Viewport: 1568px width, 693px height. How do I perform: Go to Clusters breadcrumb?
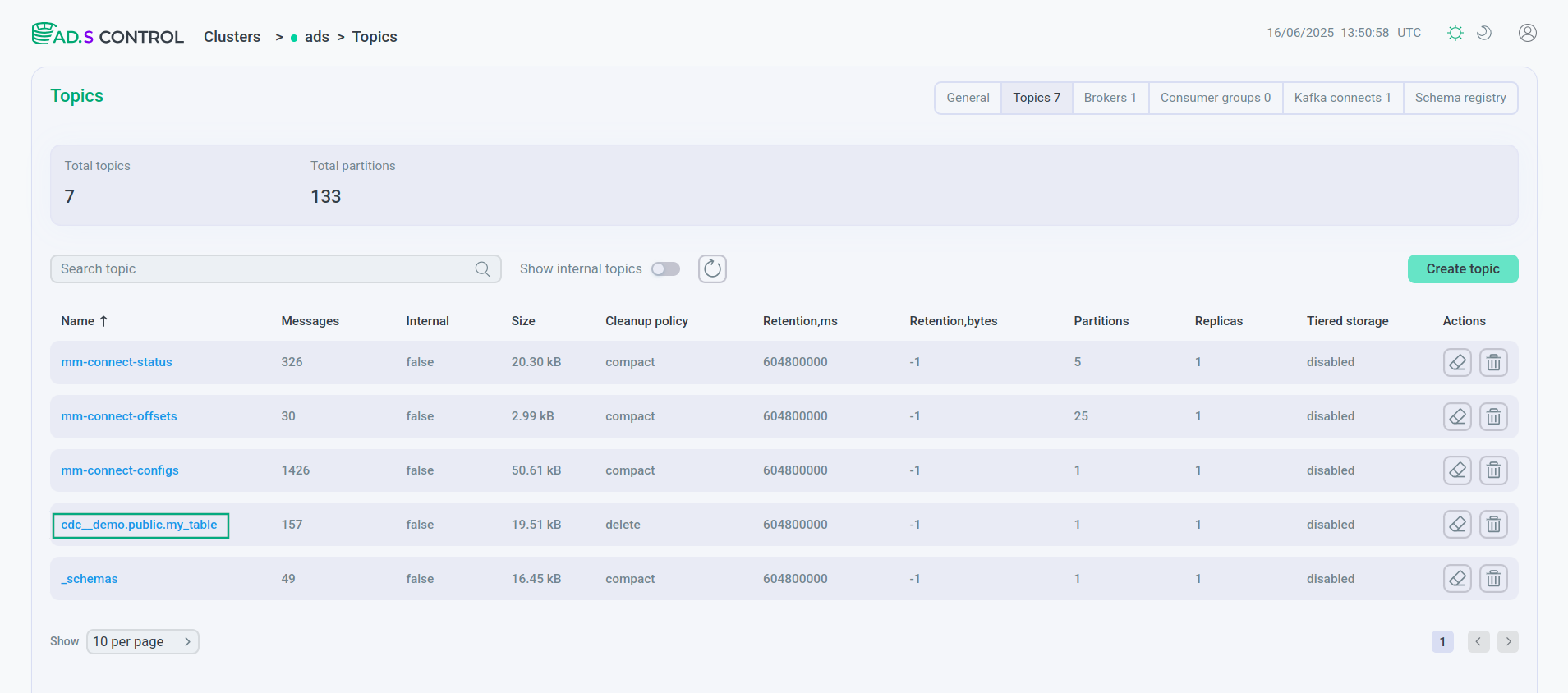tap(232, 37)
